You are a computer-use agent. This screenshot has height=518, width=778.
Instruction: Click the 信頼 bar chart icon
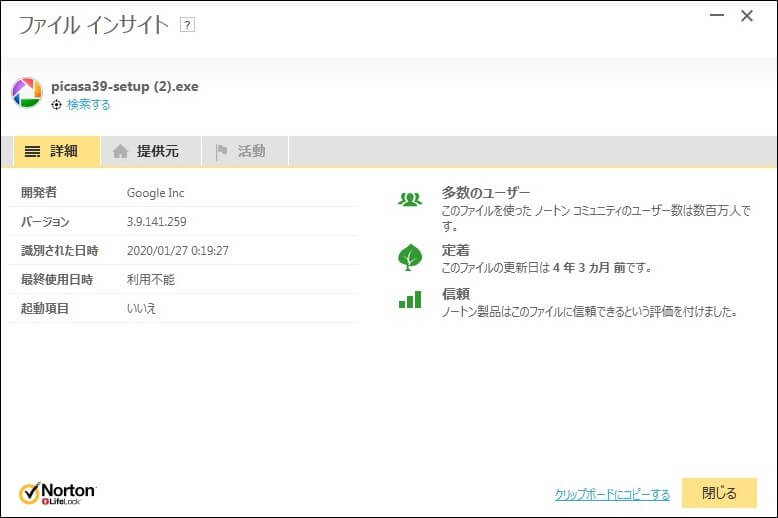tap(410, 300)
